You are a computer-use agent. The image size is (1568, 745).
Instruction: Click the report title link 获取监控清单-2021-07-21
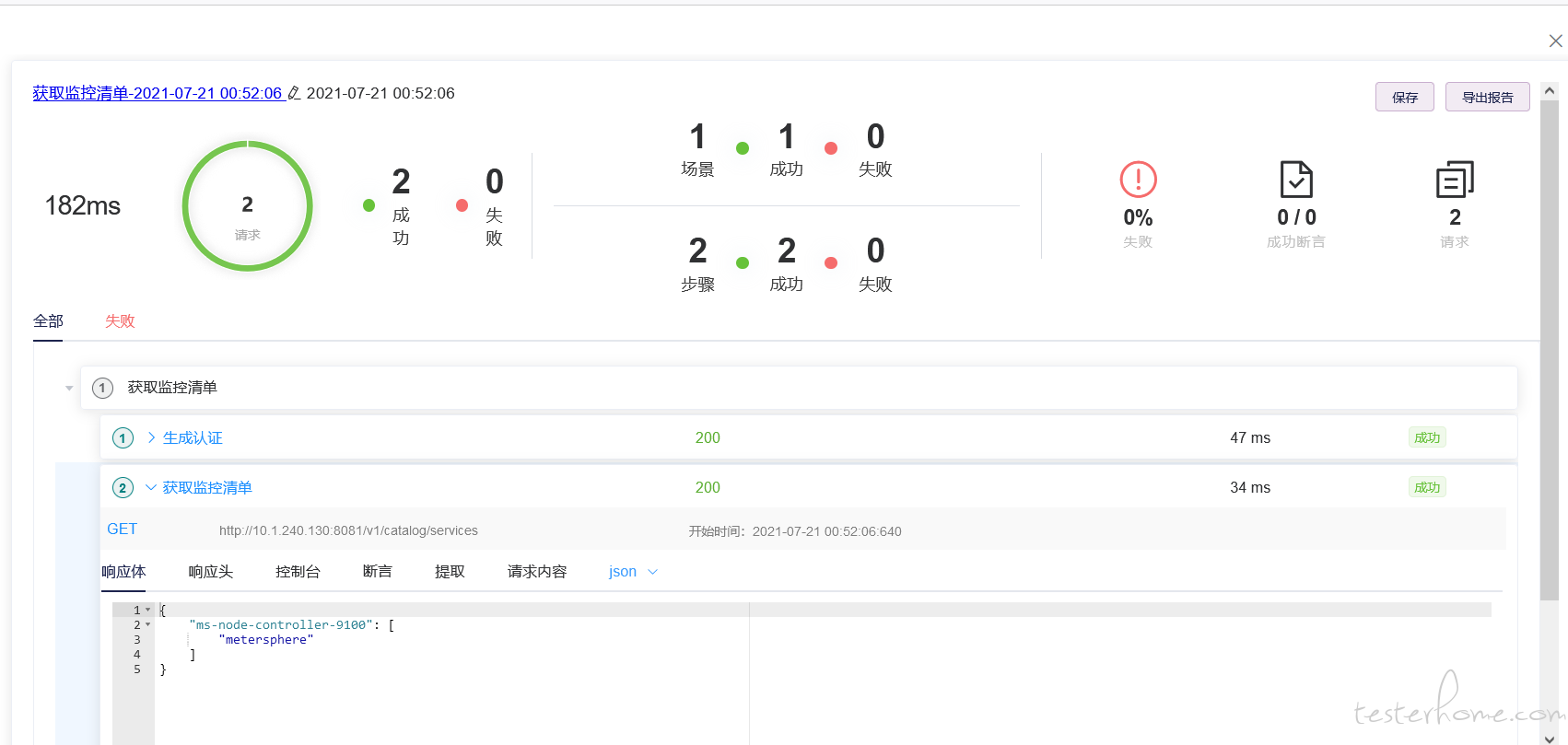coord(158,93)
